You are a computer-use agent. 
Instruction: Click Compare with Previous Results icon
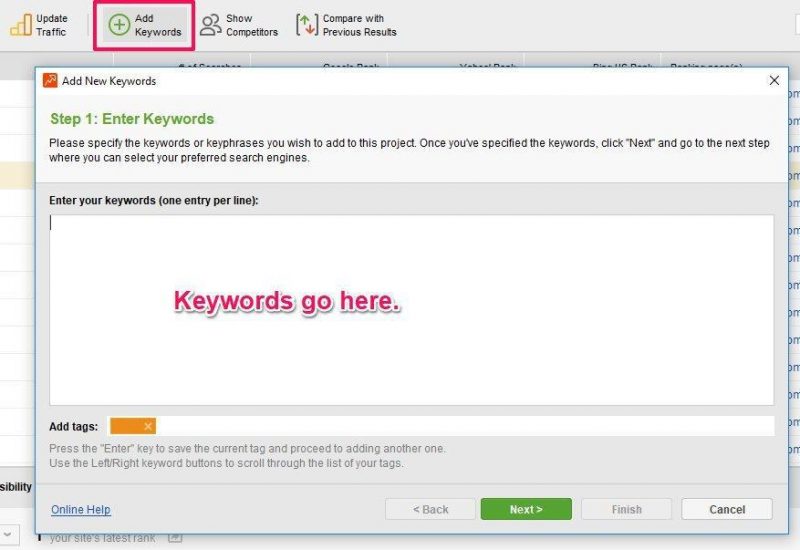tap(307, 25)
